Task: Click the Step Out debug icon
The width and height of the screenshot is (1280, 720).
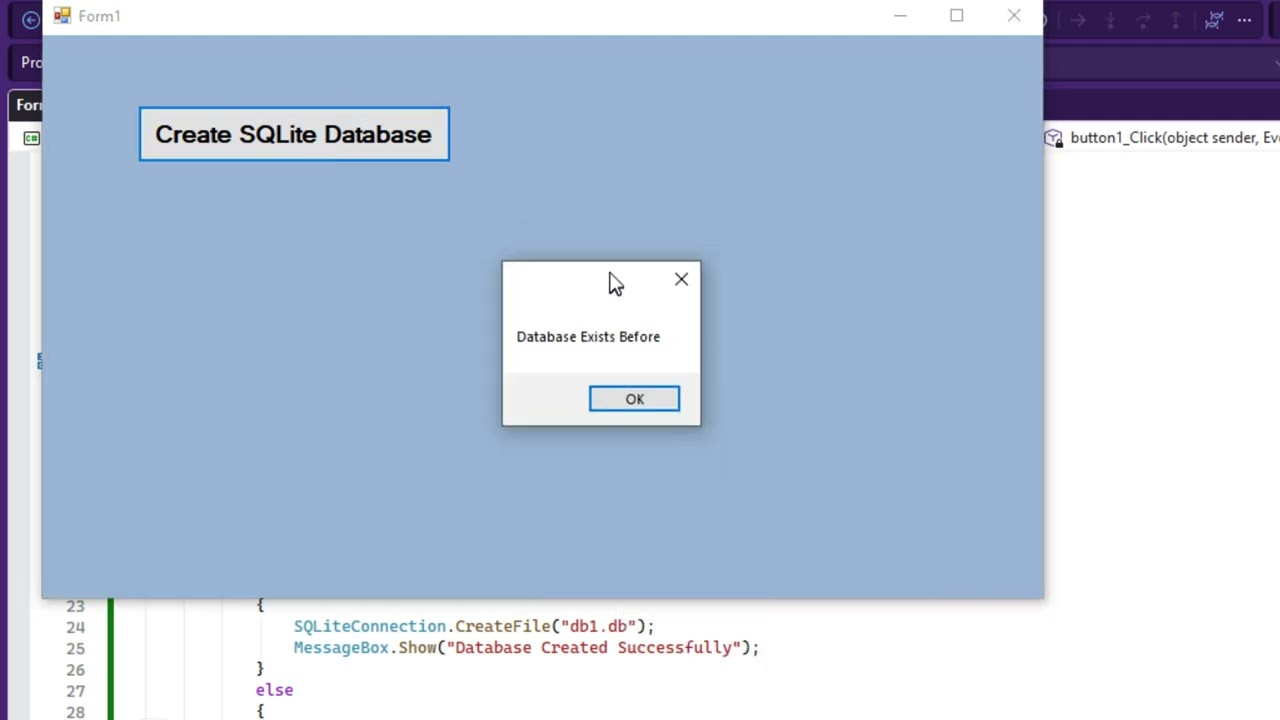Action: pos(1176,20)
